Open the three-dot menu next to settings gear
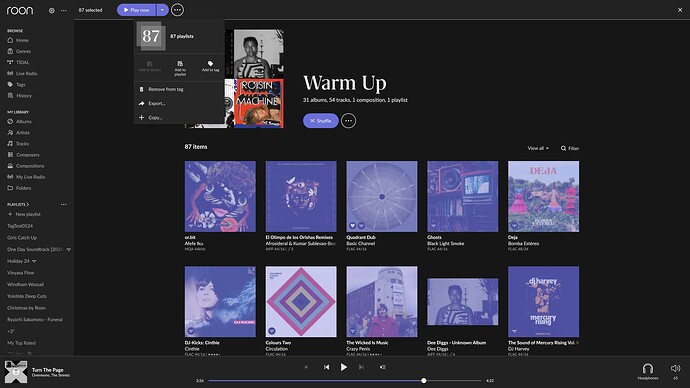Image resolution: width=690 pixels, height=388 pixels. pyautogui.click(x=64, y=11)
